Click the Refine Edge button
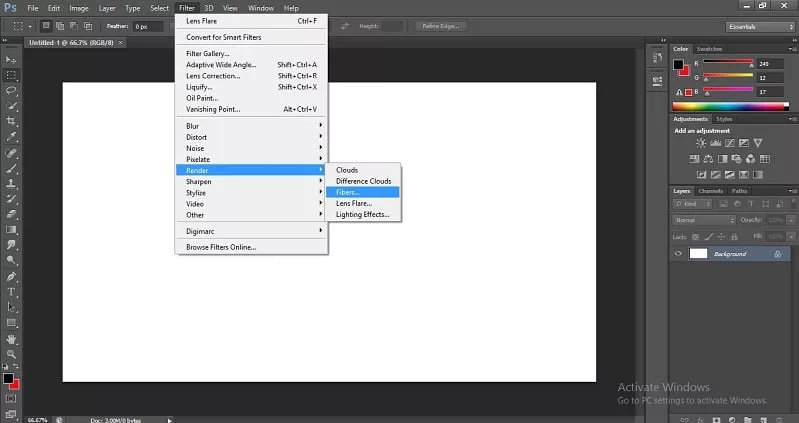The width and height of the screenshot is (799, 423). (441, 26)
